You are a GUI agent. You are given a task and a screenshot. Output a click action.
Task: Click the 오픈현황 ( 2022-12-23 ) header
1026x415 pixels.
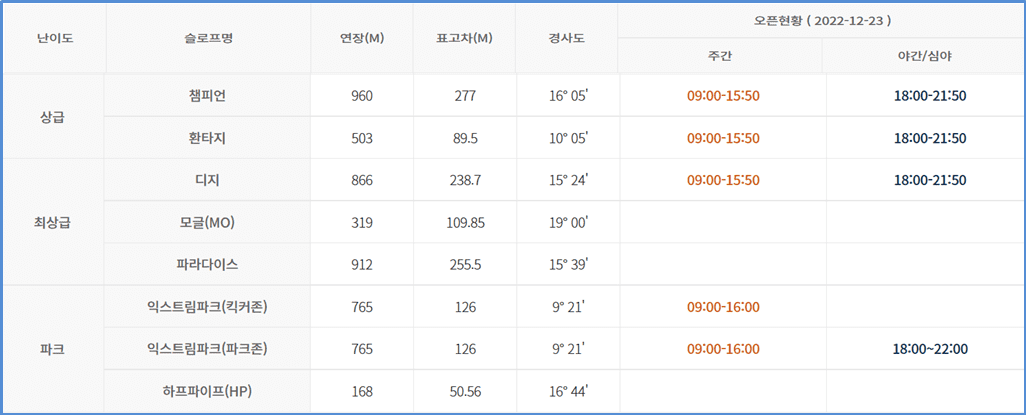pos(821,20)
